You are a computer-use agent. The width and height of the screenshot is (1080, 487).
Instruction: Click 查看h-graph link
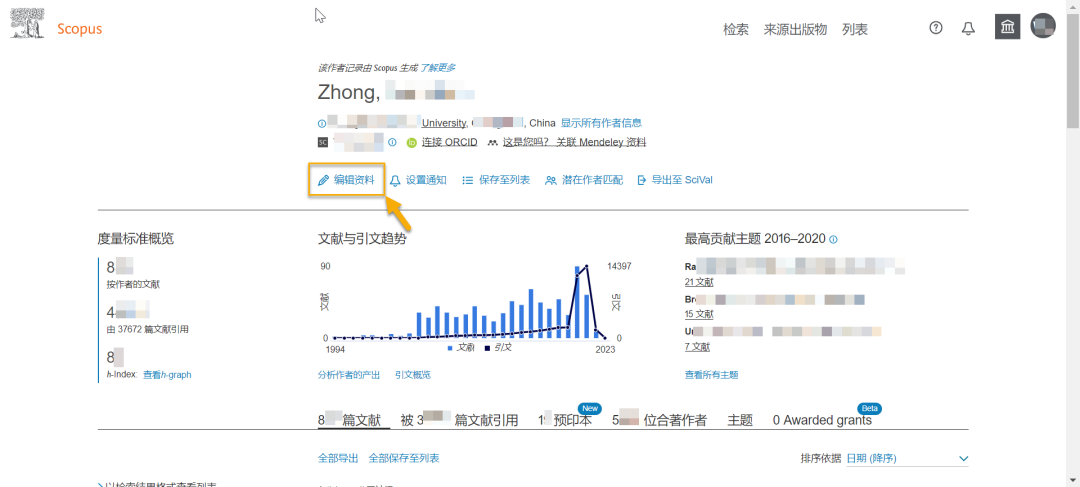[167, 375]
